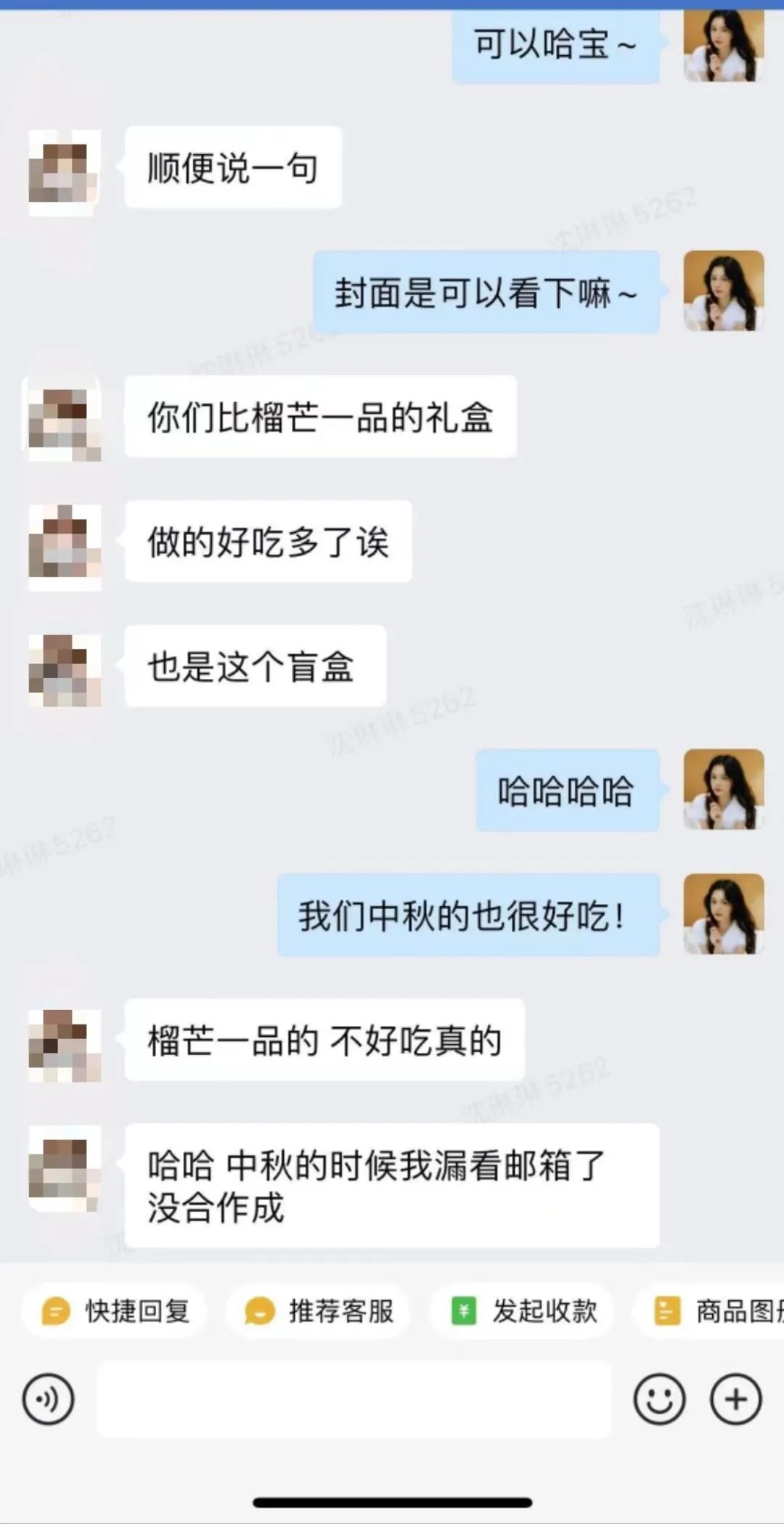Select the message 你们比榴芒一品的礼盒

coord(320,417)
